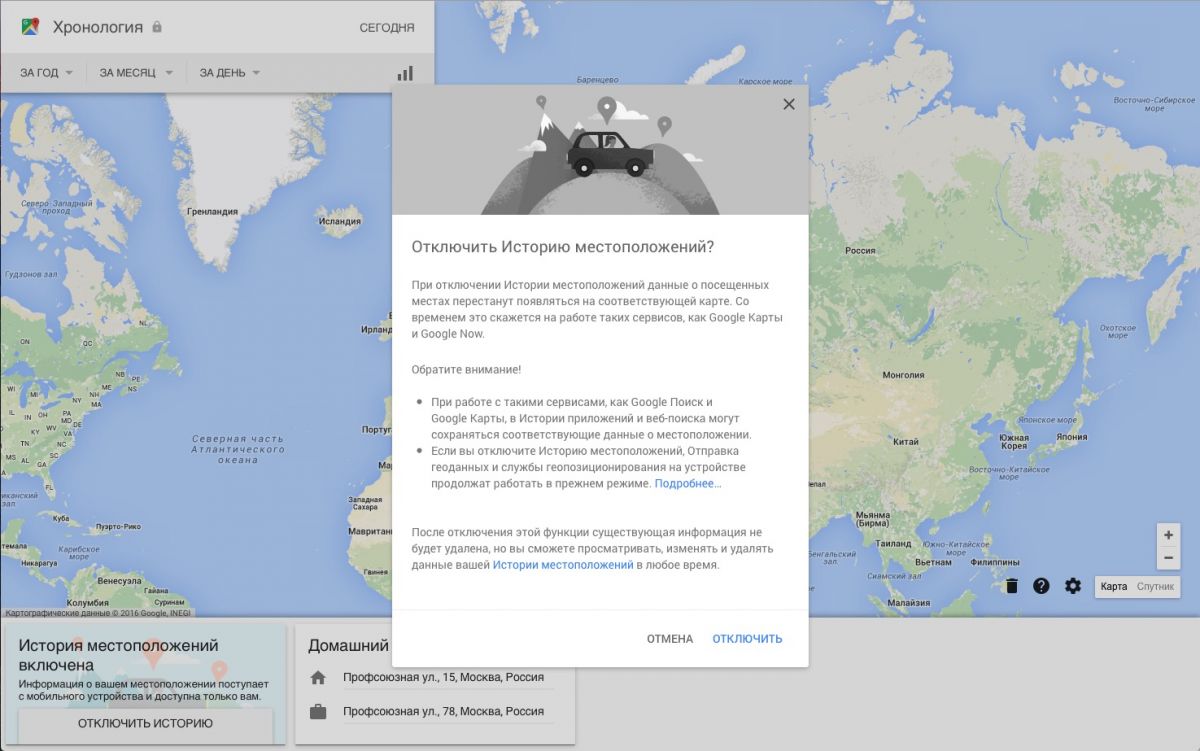Click the home address house icon
The height and width of the screenshot is (751, 1200).
coord(318,678)
